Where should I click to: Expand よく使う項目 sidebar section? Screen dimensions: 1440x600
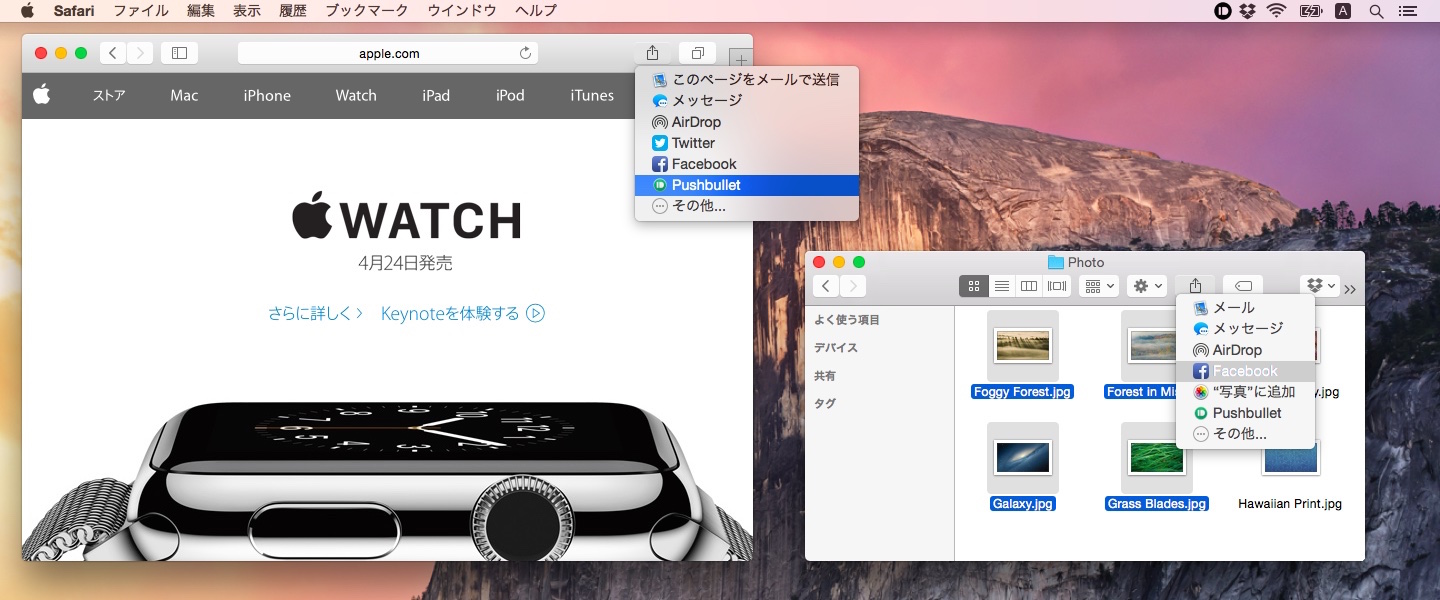tap(847, 320)
